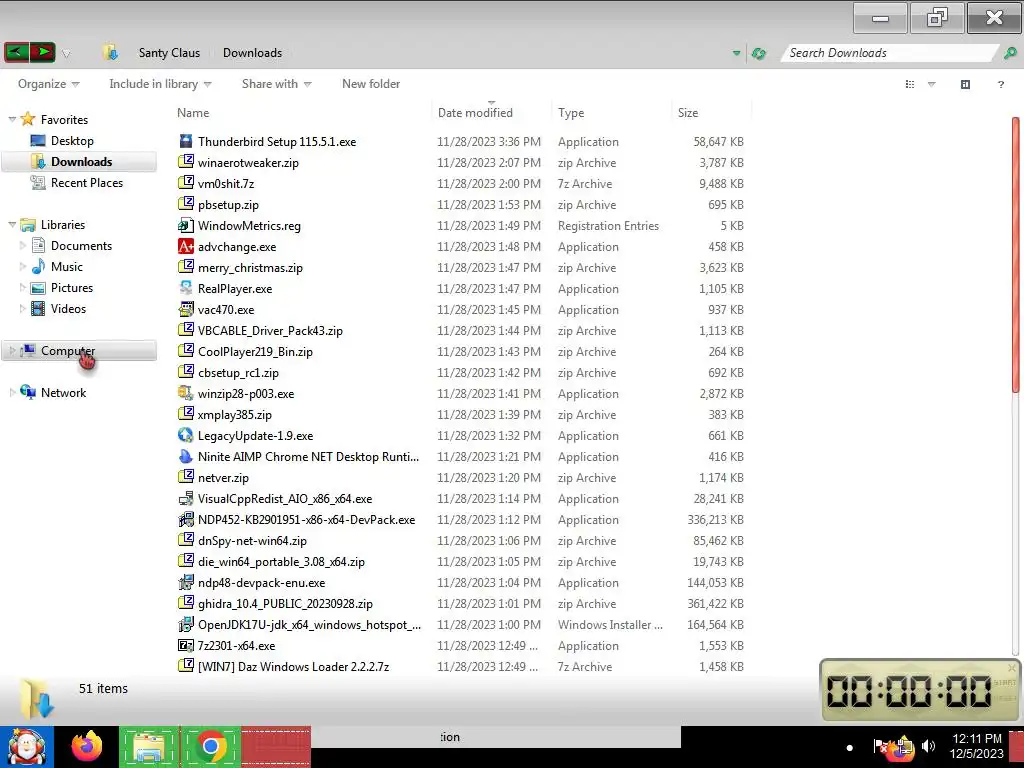
Task: Select Thunderbird Setup 115.5.1.exe icon
Action: [x=186, y=141]
